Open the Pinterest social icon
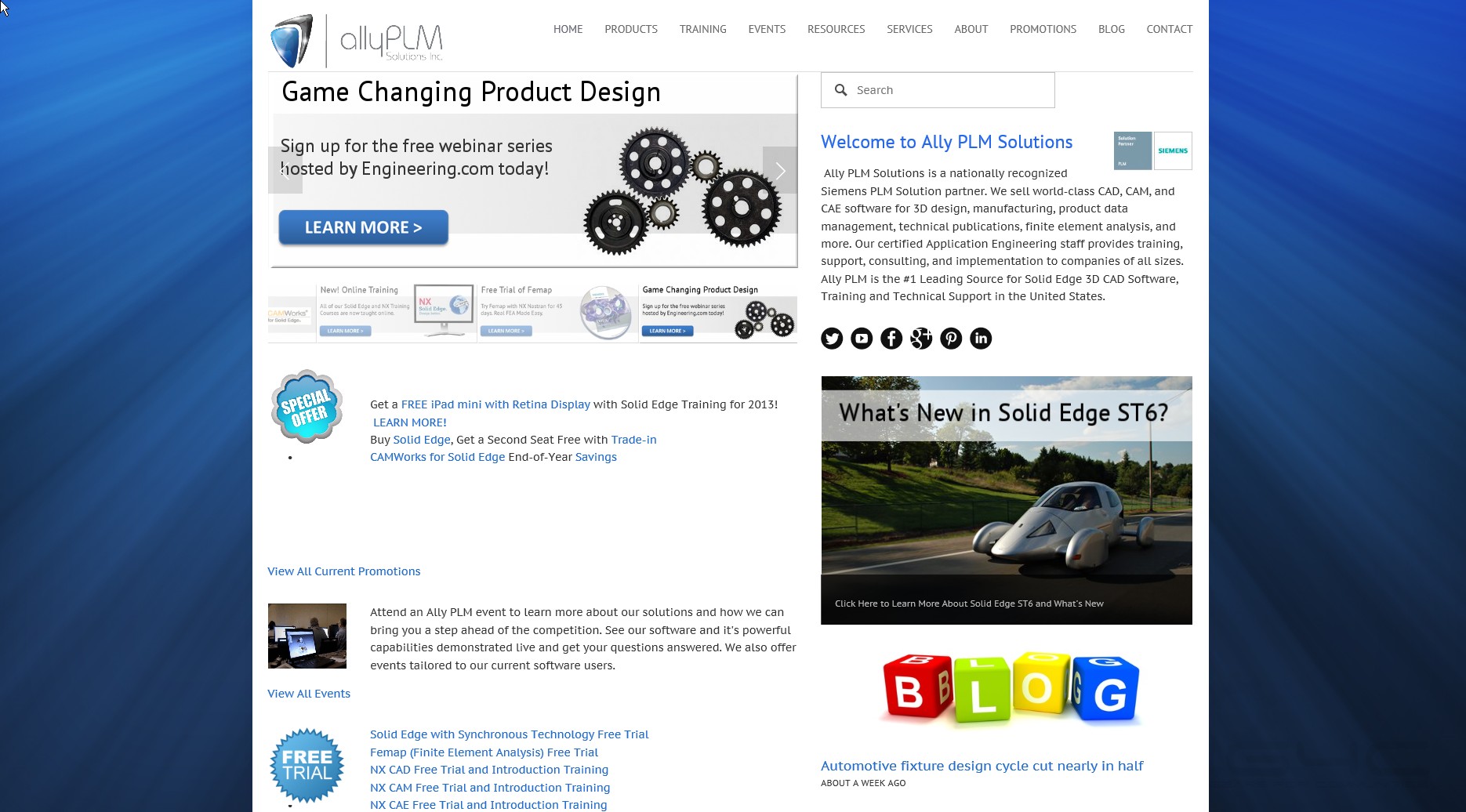 tap(951, 339)
